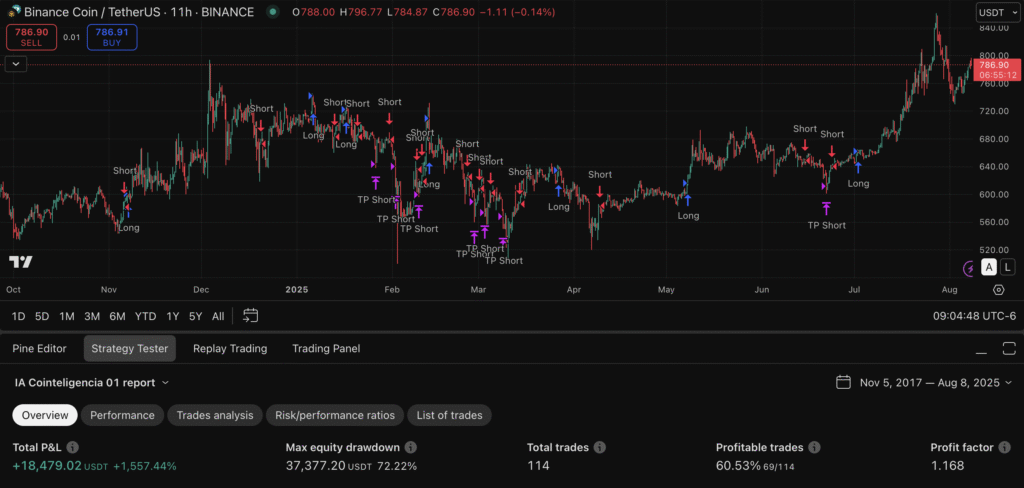Click the 786.91 BUY button
Image resolution: width=1024 pixels, height=488 pixels.
tap(112, 37)
